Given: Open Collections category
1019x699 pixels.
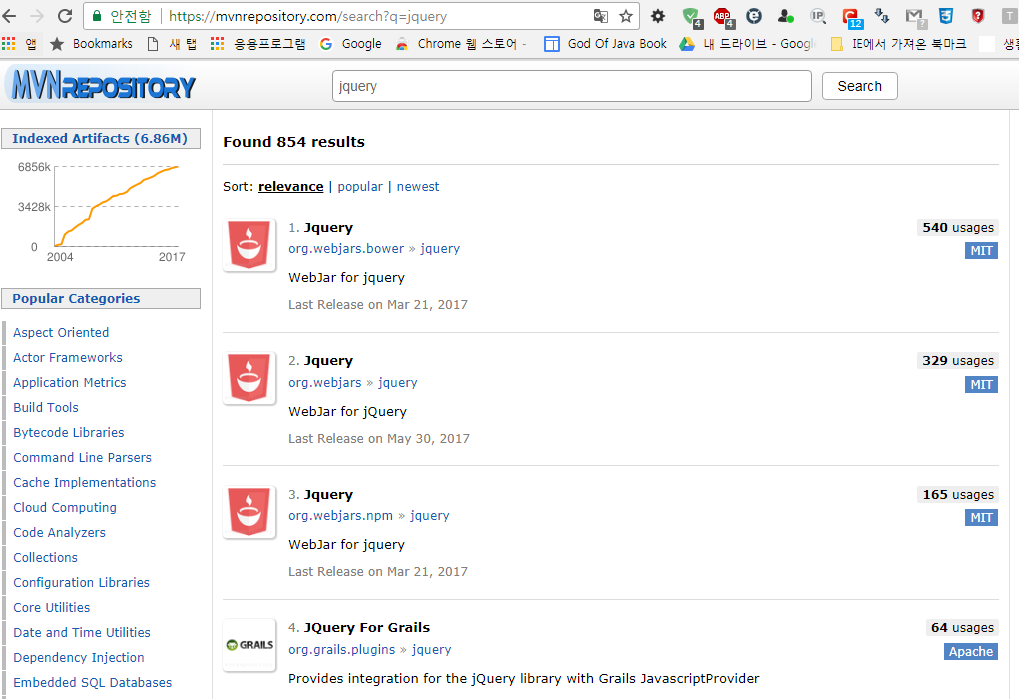Looking at the screenshot, I should [45, 557].
